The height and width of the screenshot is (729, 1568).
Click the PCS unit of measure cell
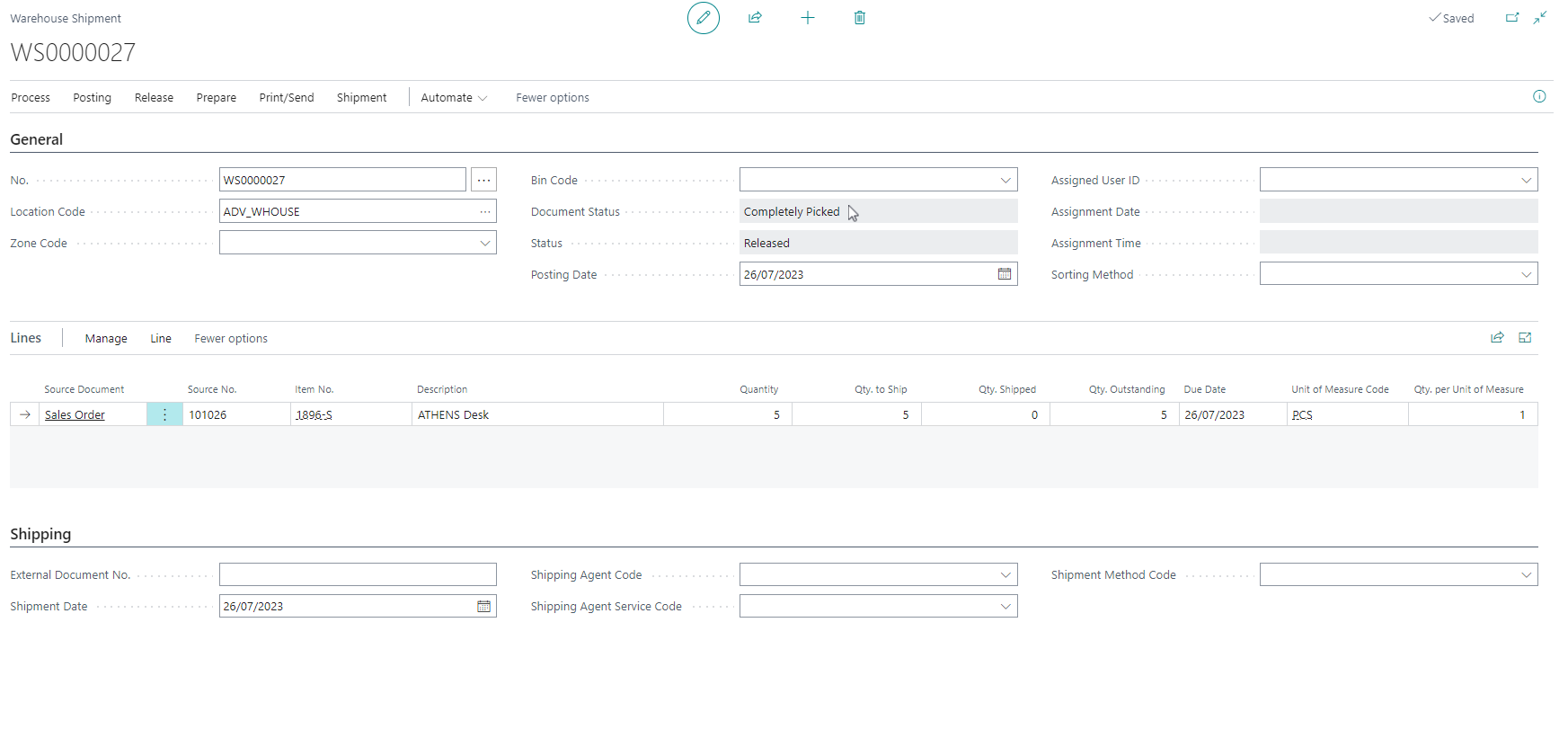(x=1347, y=414)
